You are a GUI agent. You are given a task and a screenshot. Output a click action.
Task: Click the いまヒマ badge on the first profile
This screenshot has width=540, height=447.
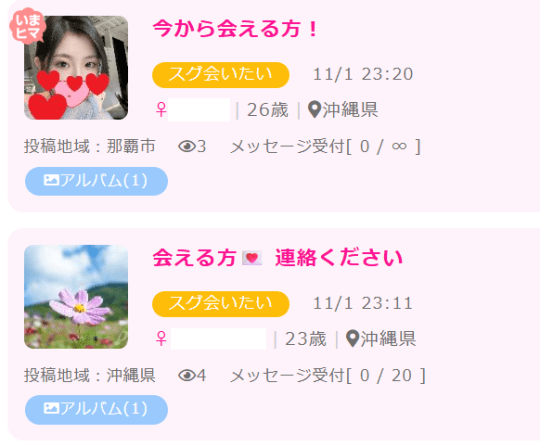point(28,26)
